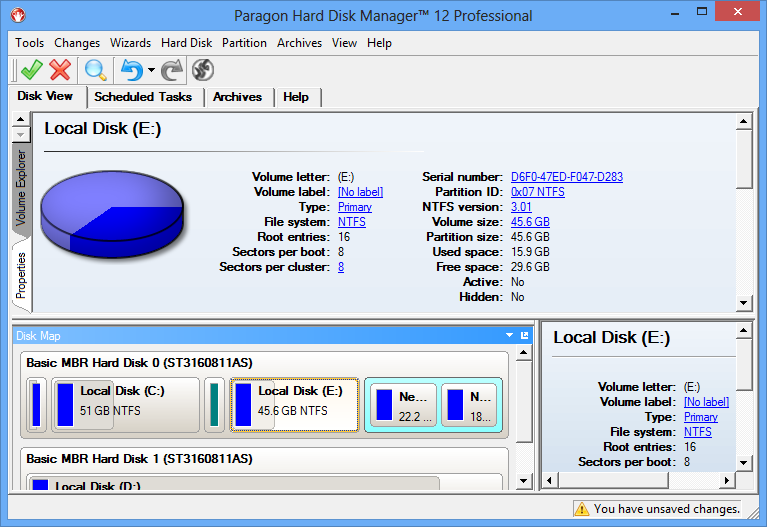Open the Disk Map panel dropdown arrow
The width and height of the screenshot is (767, 527).
[x=509, y=336]
